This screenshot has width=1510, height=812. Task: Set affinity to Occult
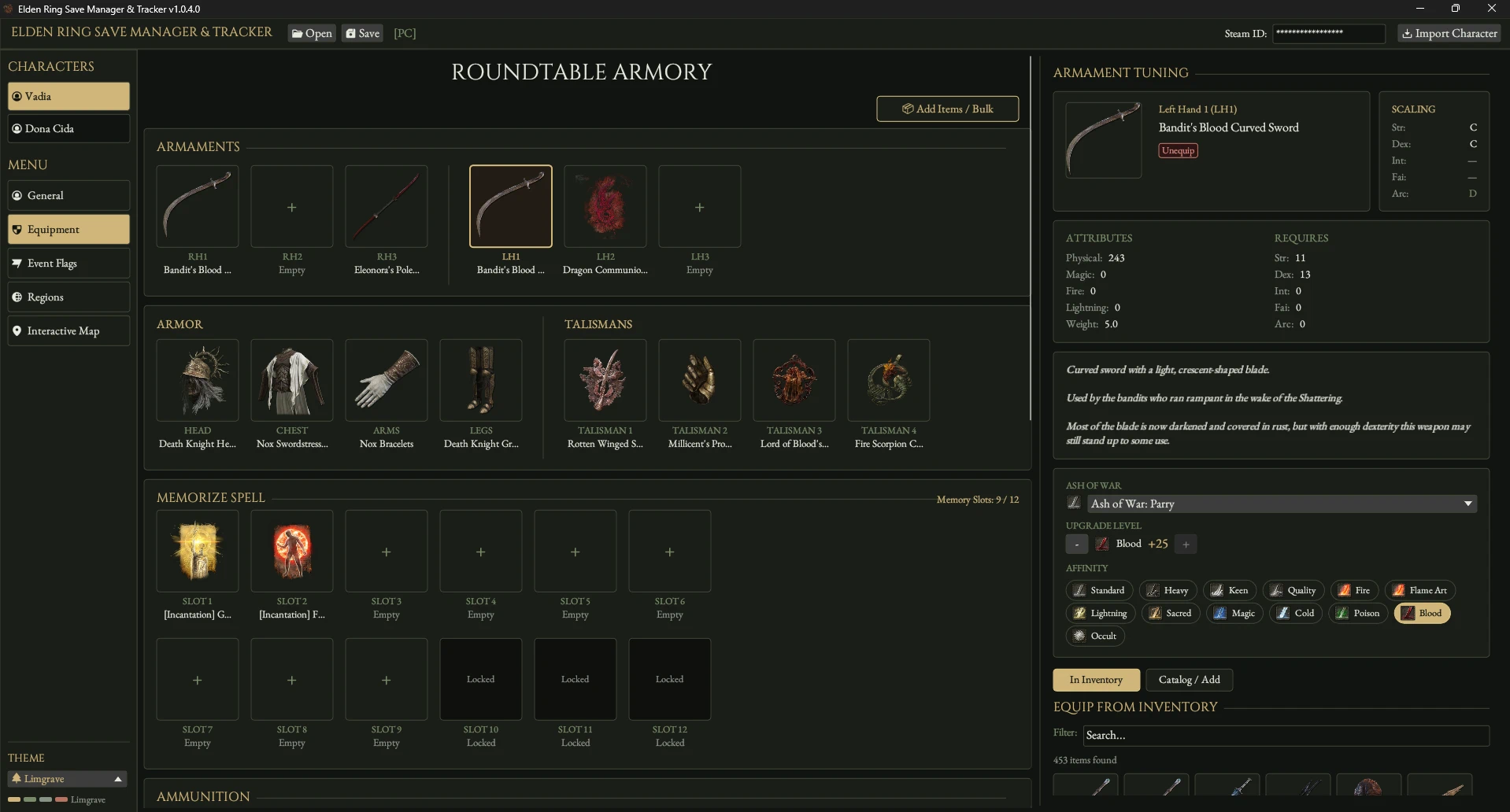click(1095, 636)
